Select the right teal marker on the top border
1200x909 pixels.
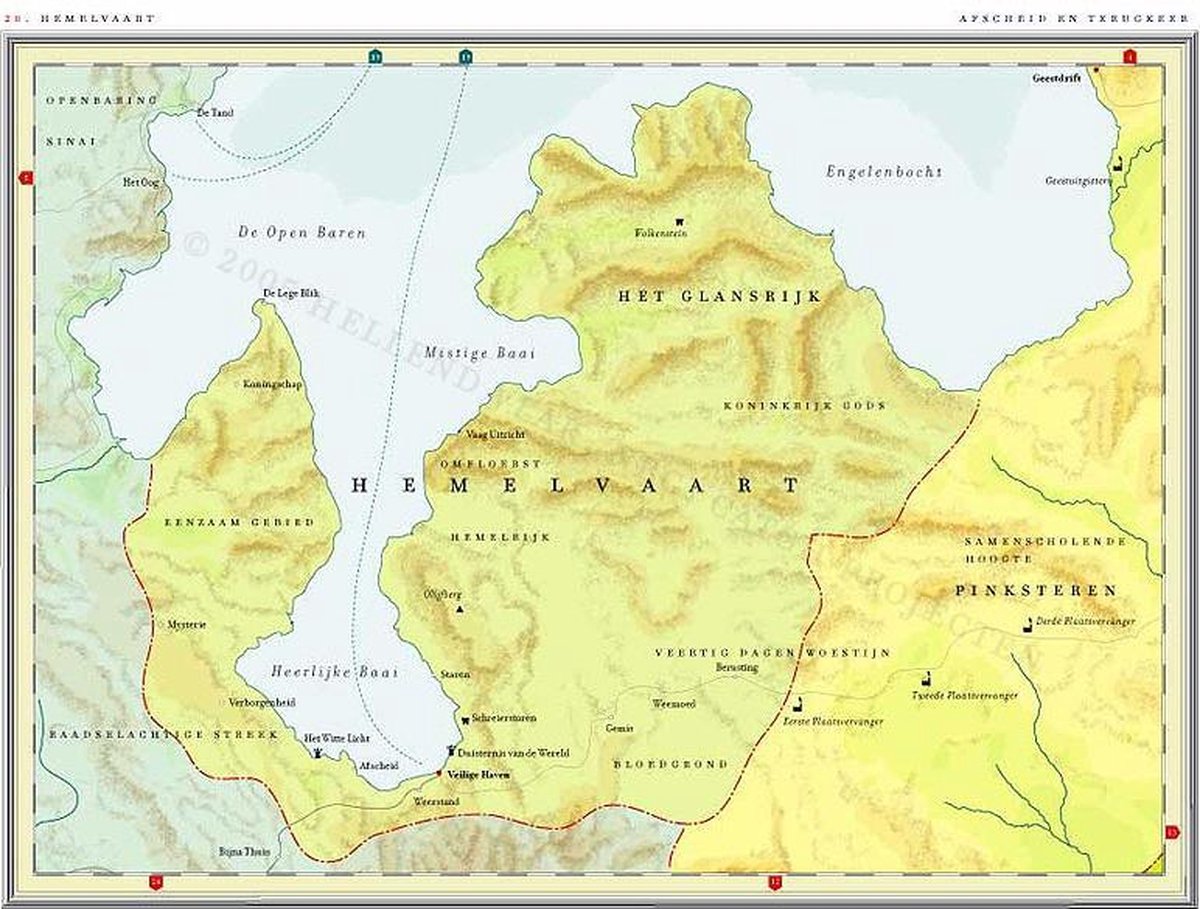[466, 57]
